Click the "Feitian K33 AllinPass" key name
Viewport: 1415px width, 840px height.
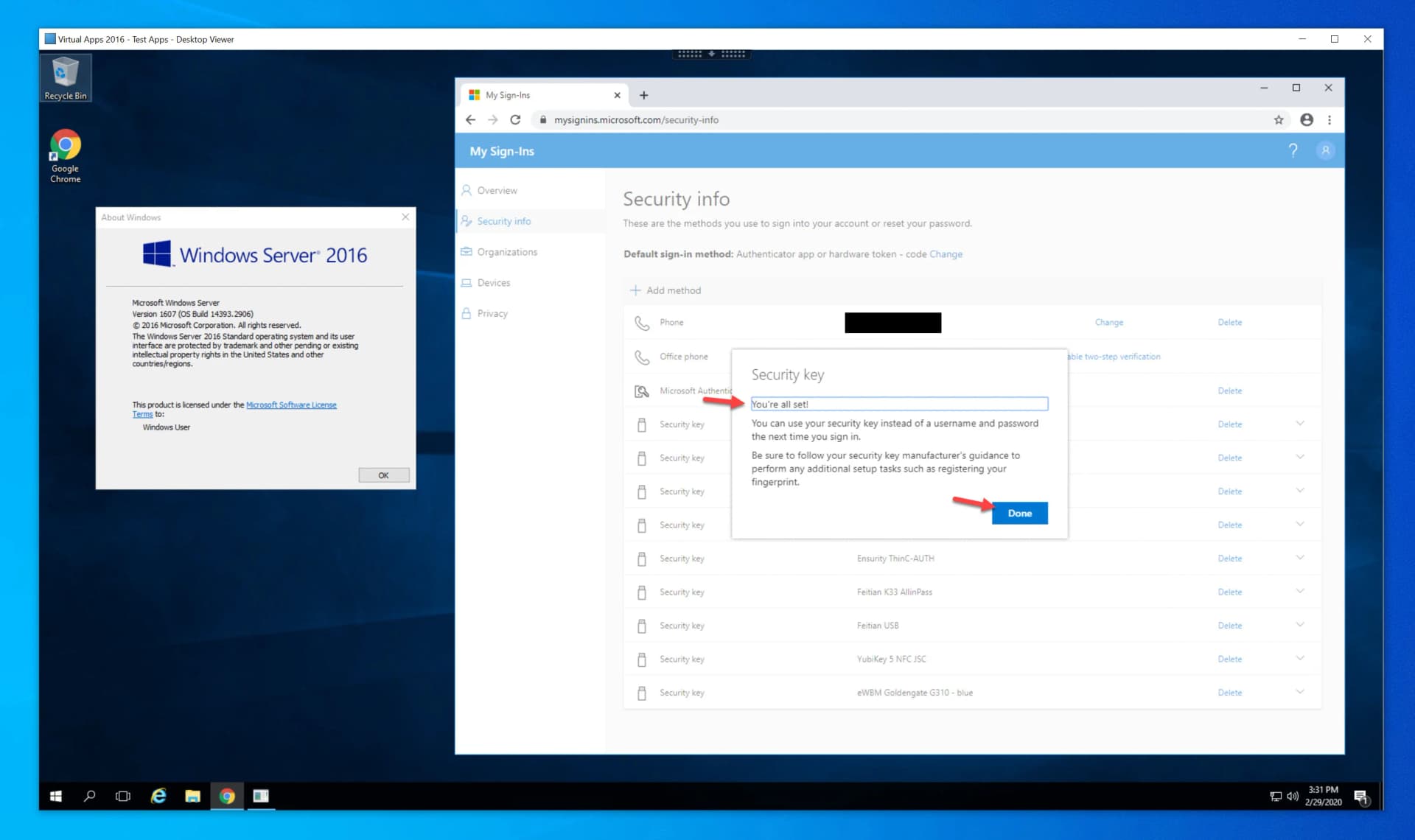click(x=894, y=592)
